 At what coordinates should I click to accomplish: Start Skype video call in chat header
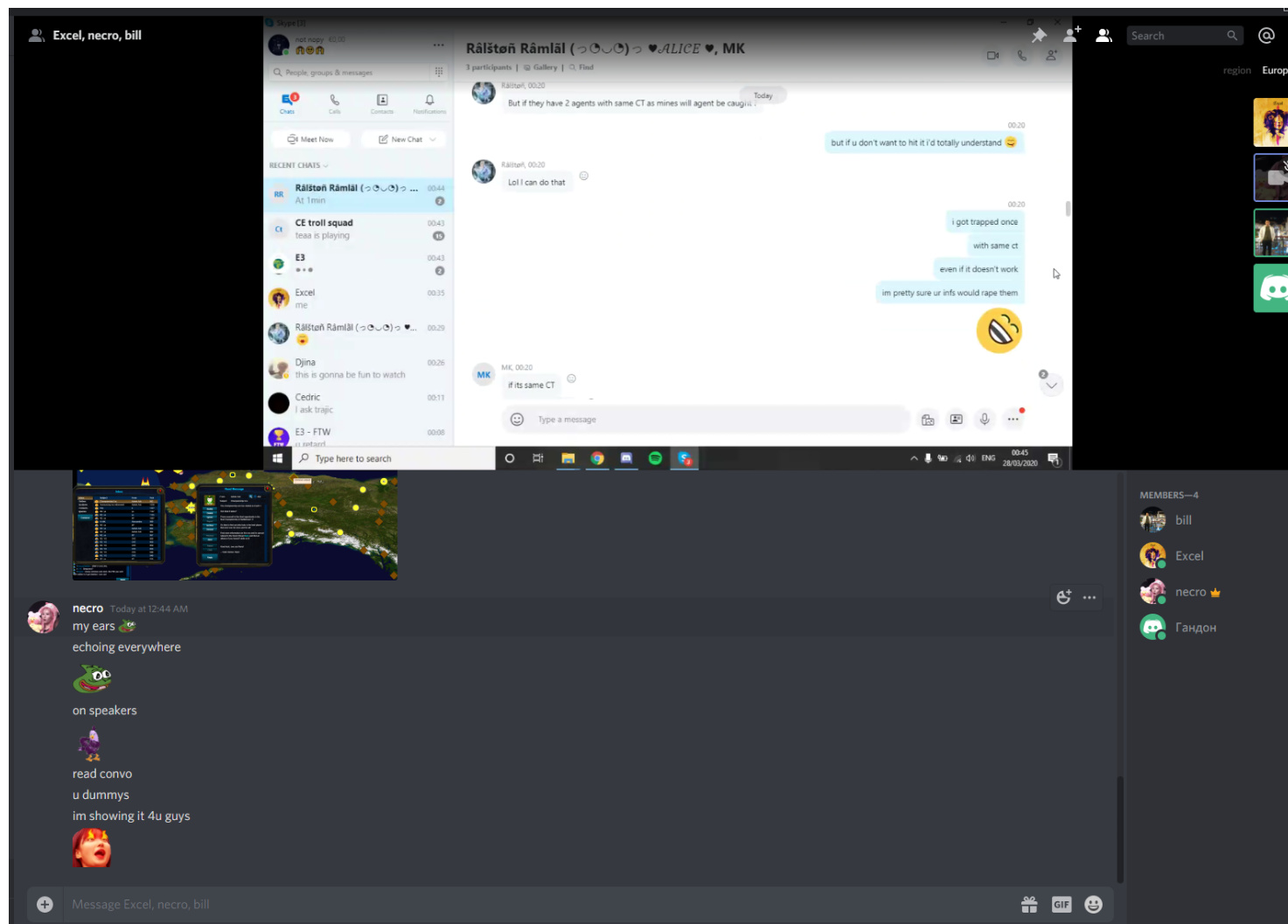[992, 55]
